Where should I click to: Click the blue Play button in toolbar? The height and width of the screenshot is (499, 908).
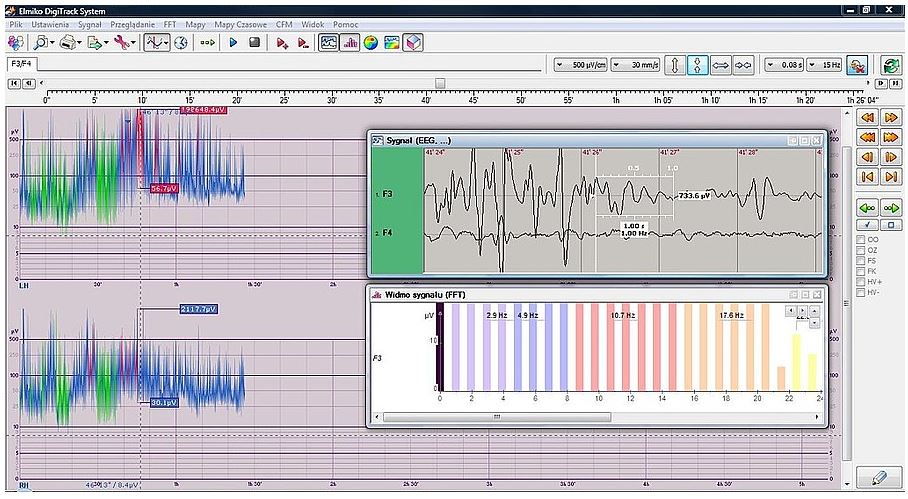[x=233, y=43]
